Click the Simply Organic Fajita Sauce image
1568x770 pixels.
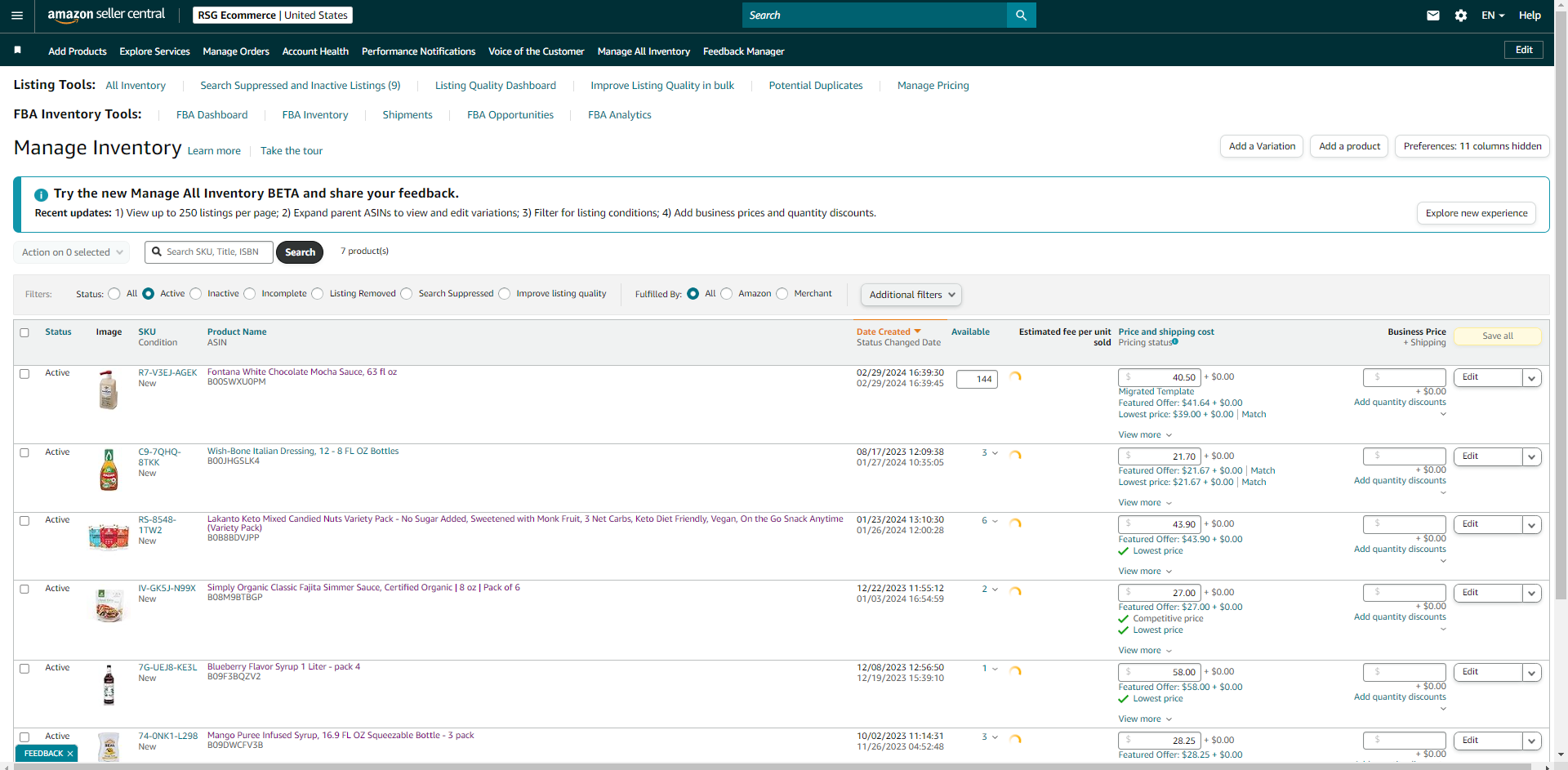pyautogui.click(x=109, y=605)
